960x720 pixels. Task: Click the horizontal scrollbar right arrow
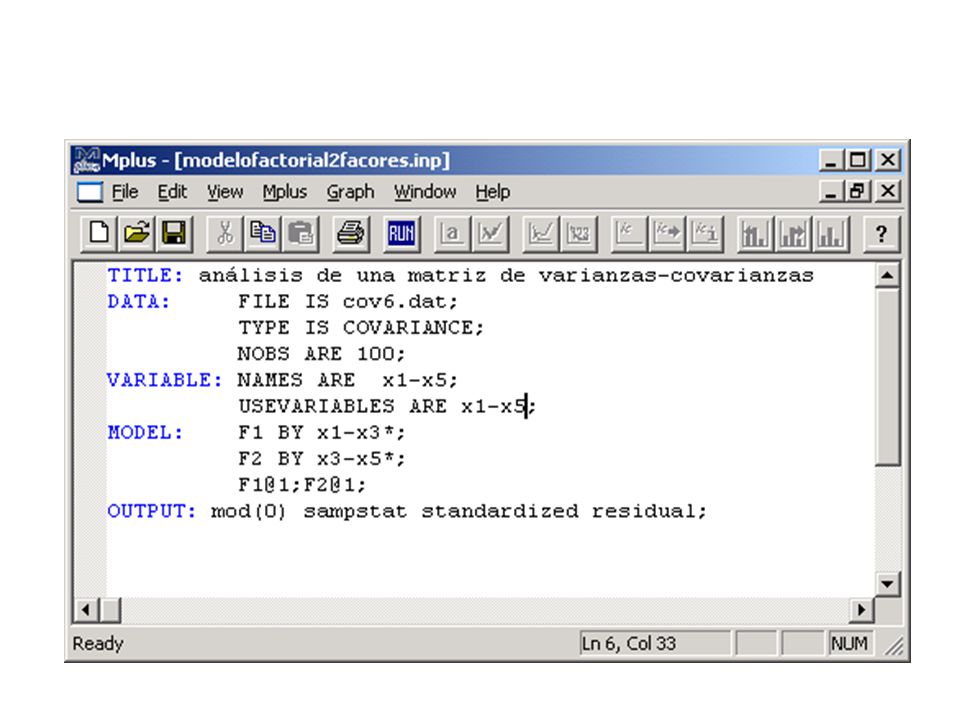coord(862,610)
